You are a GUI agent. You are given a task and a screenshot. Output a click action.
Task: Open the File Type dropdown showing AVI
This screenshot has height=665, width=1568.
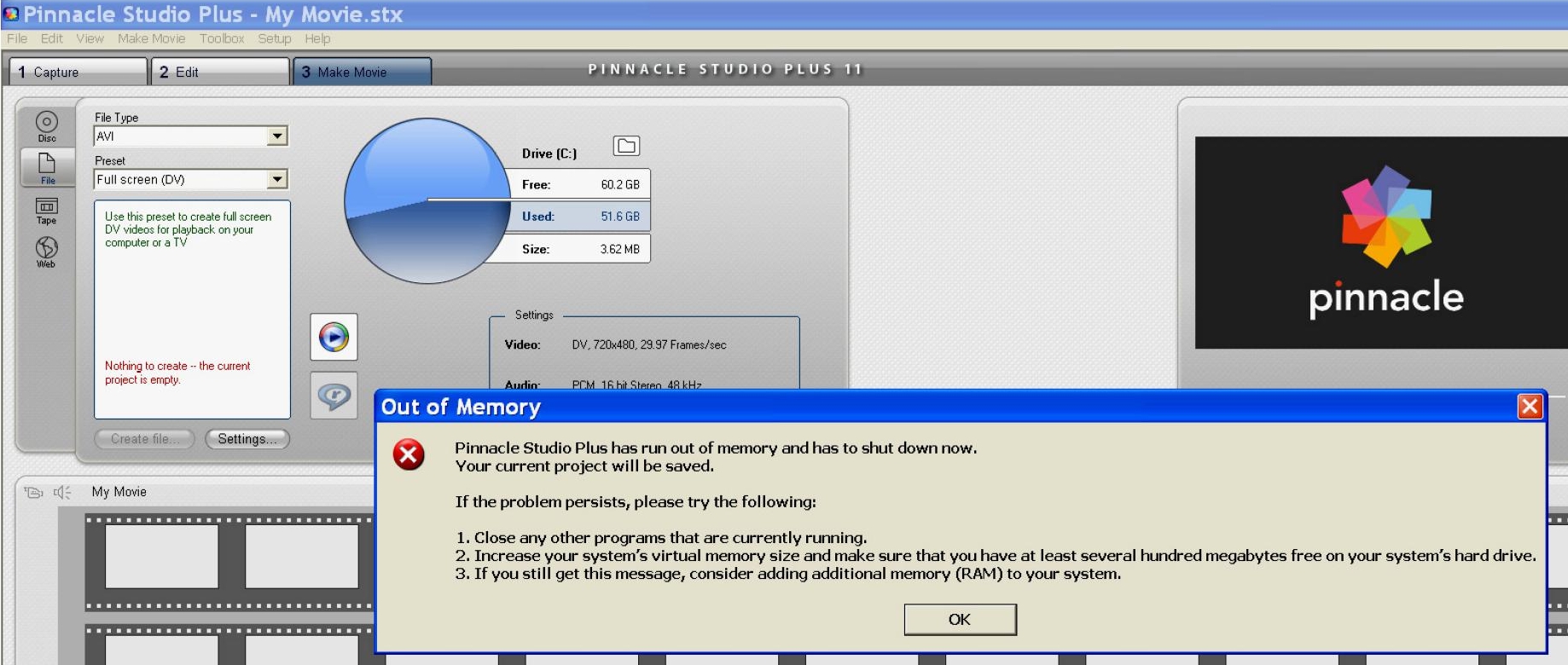190,136
